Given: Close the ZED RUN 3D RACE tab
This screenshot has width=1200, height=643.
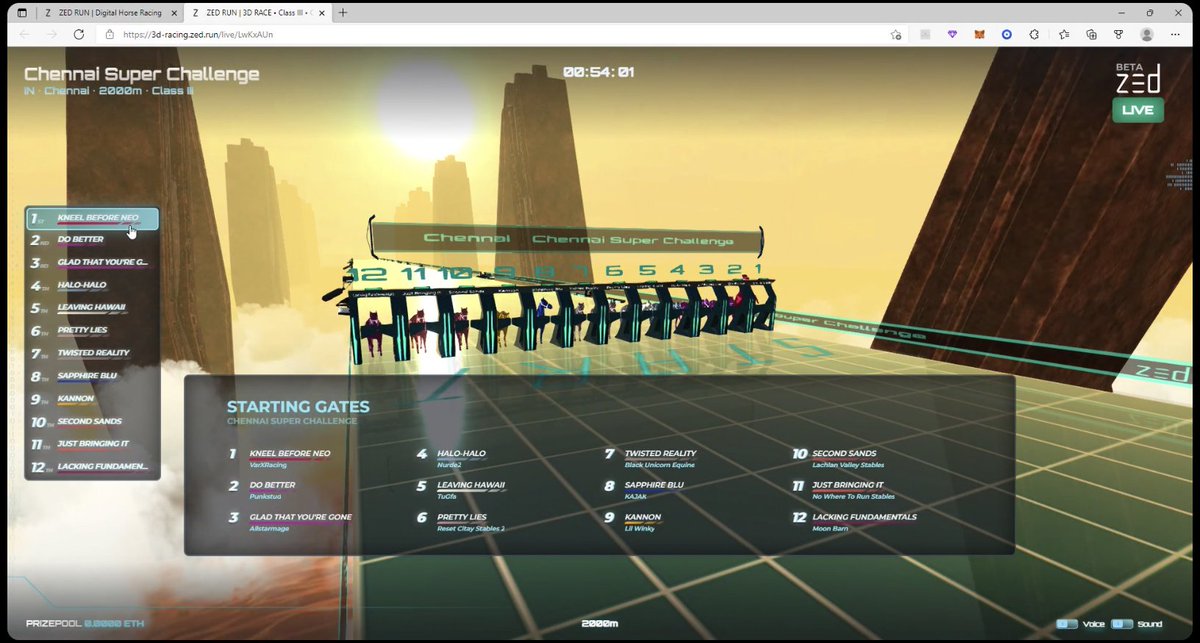Looking at the screenshot, I should (x=321, y=12).
